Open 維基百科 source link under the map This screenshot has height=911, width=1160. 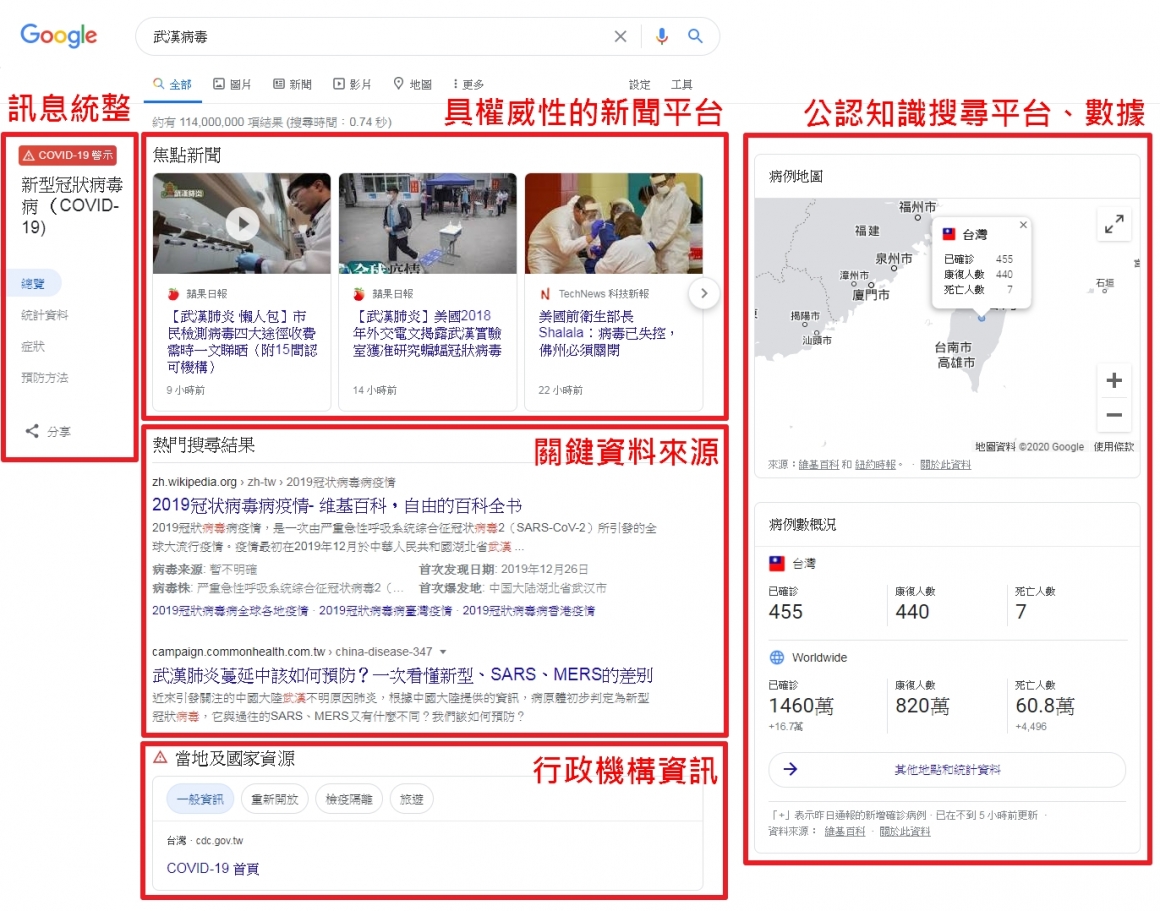click(819, 465)
